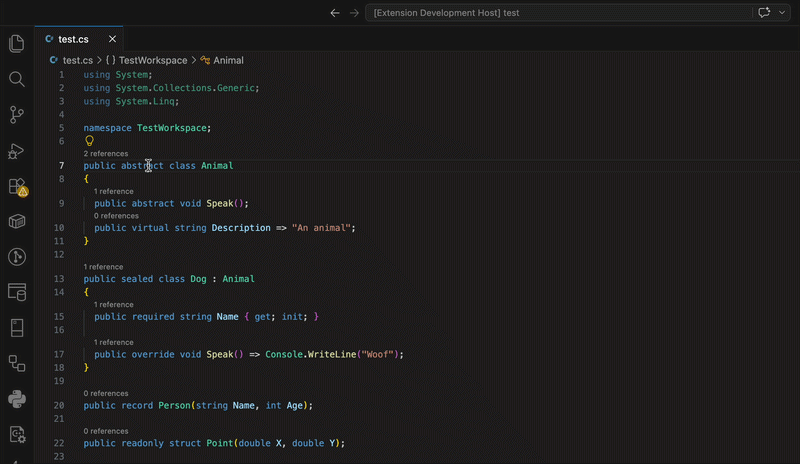The width and height of the screenshot is (800, 464).
Task: Click Animal in the breadcrumb
Action: point(228,60)
